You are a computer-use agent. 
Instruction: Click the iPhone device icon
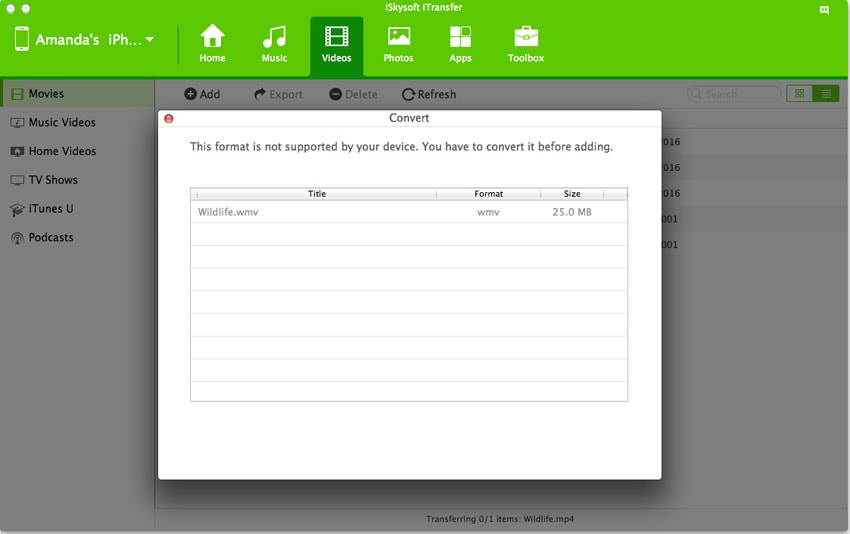(x=22, y=39)
